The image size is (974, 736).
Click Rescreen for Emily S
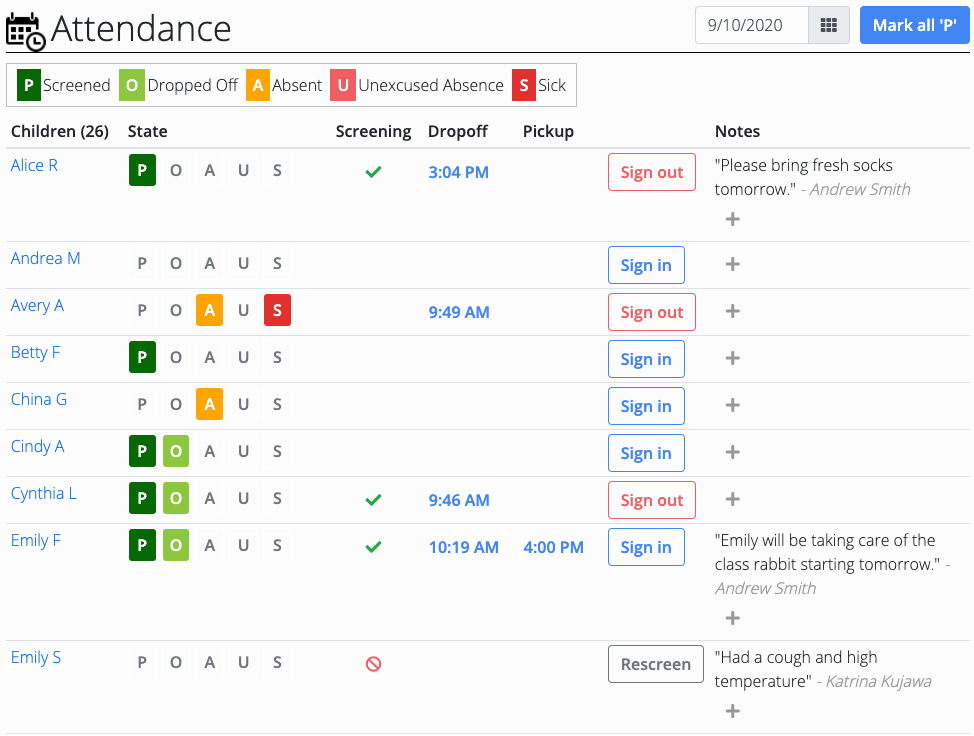(x=655, y=664)
